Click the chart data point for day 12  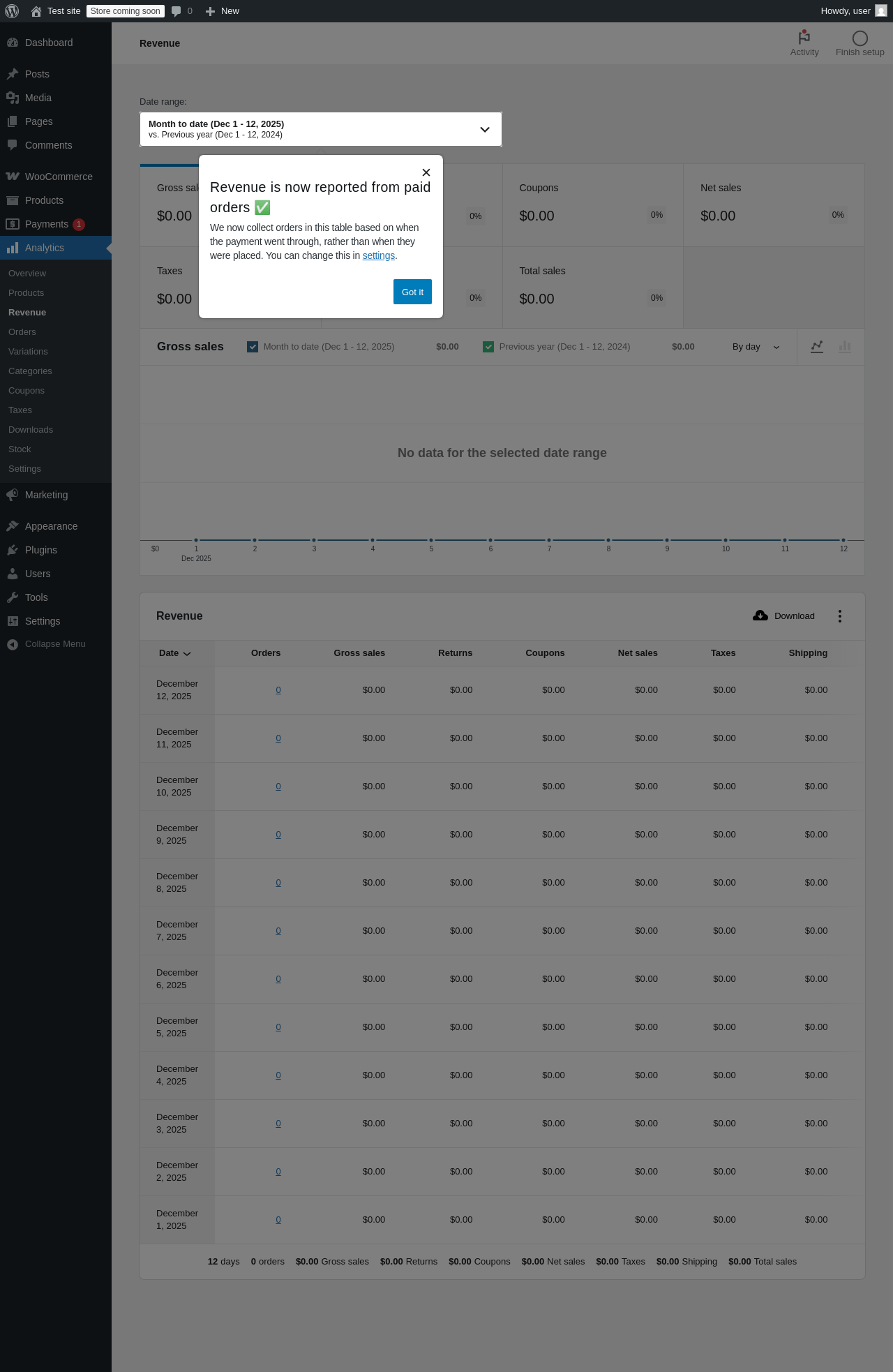coord(843,540)
